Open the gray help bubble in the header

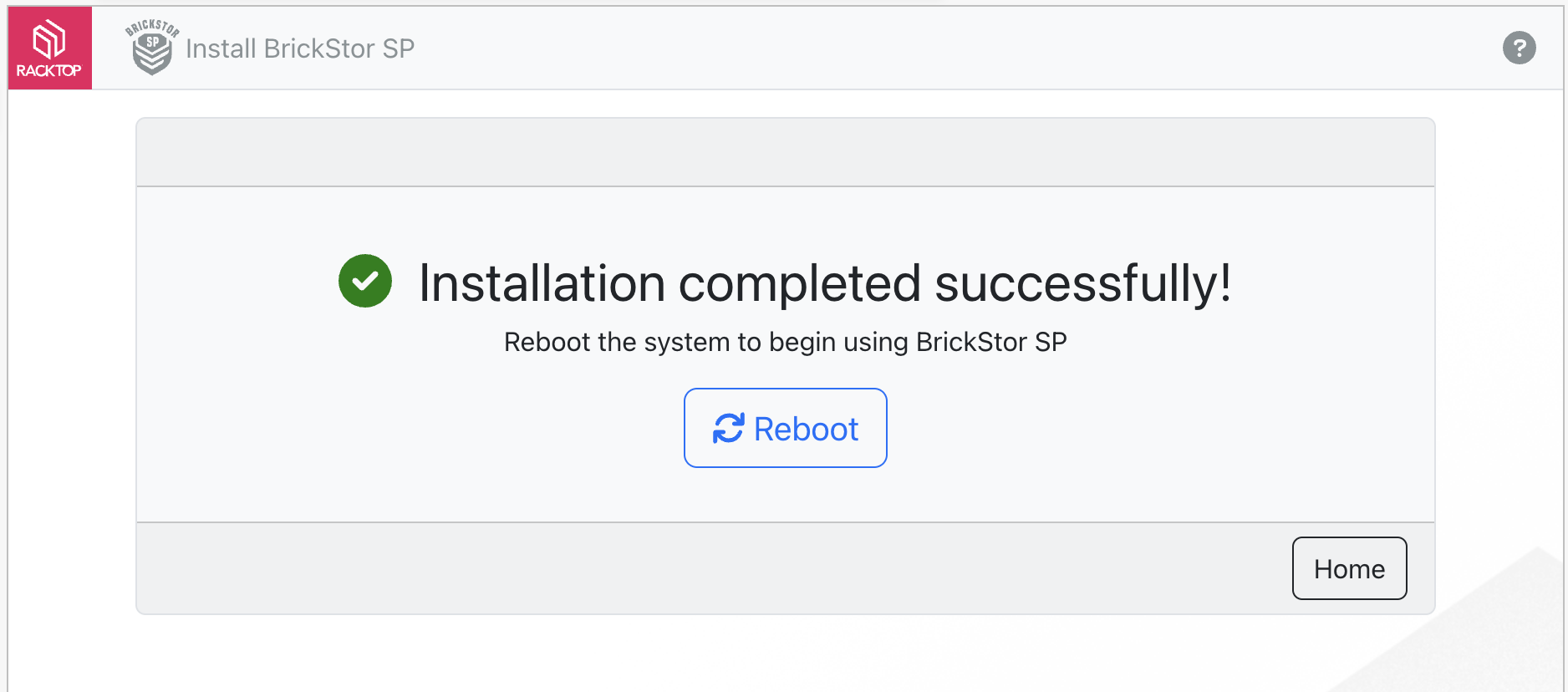click(1520, 48)
